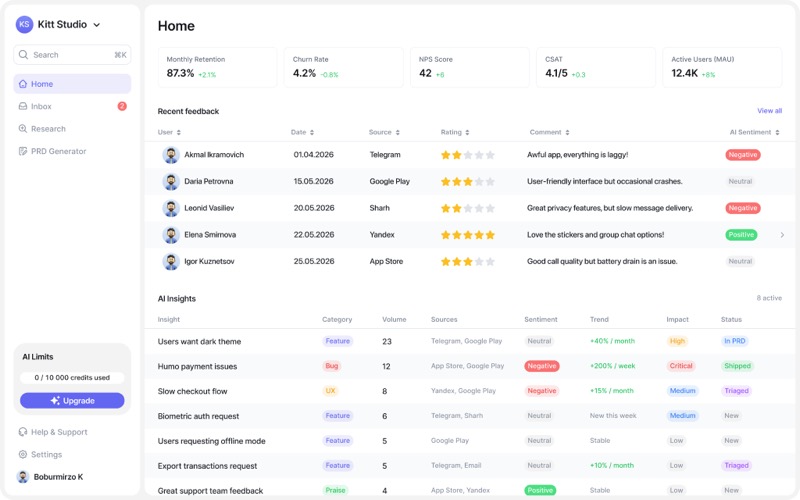
Task: Open the Humo payment issues insight row
Action: [469, 366]
